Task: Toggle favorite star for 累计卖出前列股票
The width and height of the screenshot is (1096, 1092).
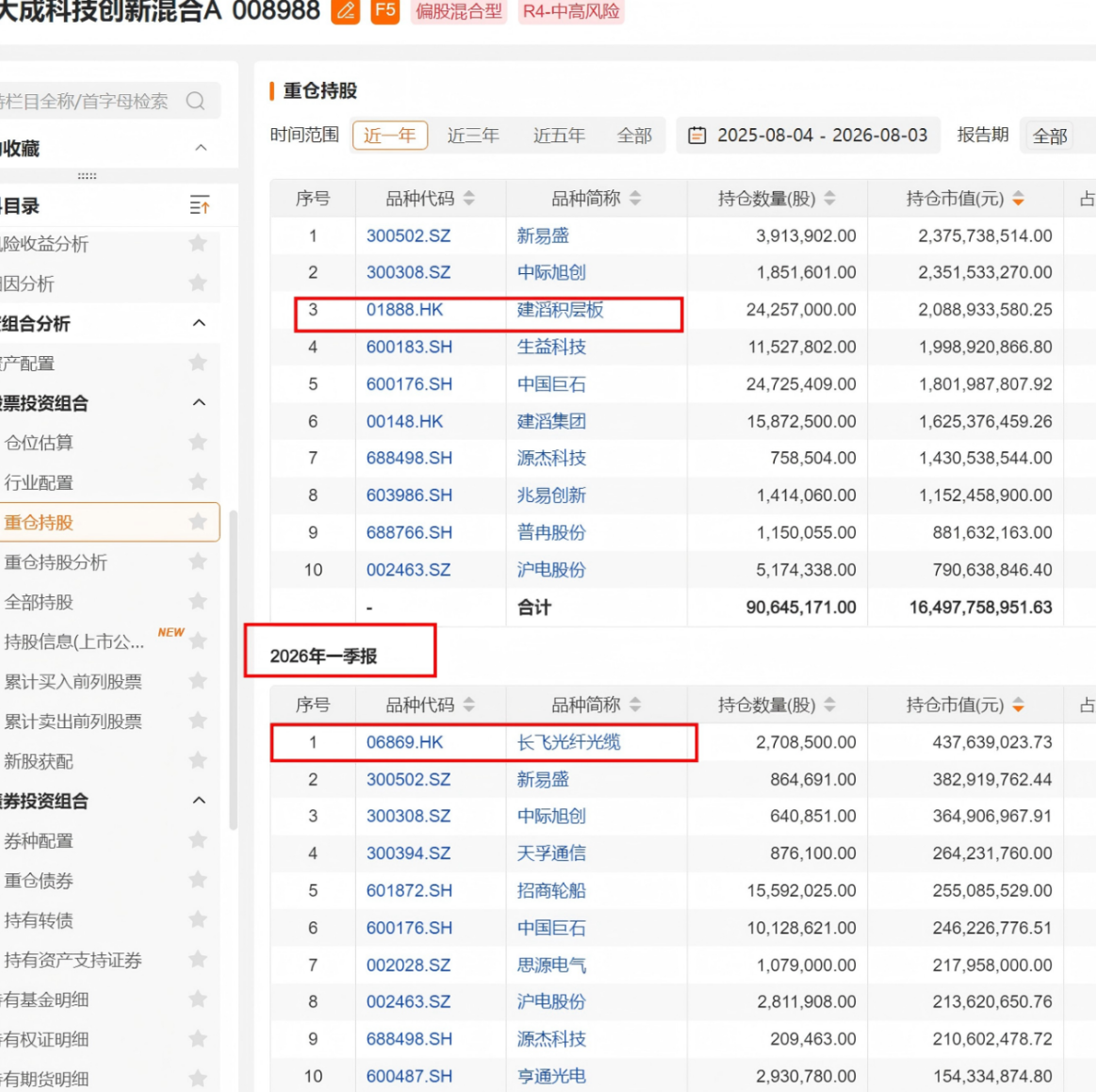Action: [198, 721]
